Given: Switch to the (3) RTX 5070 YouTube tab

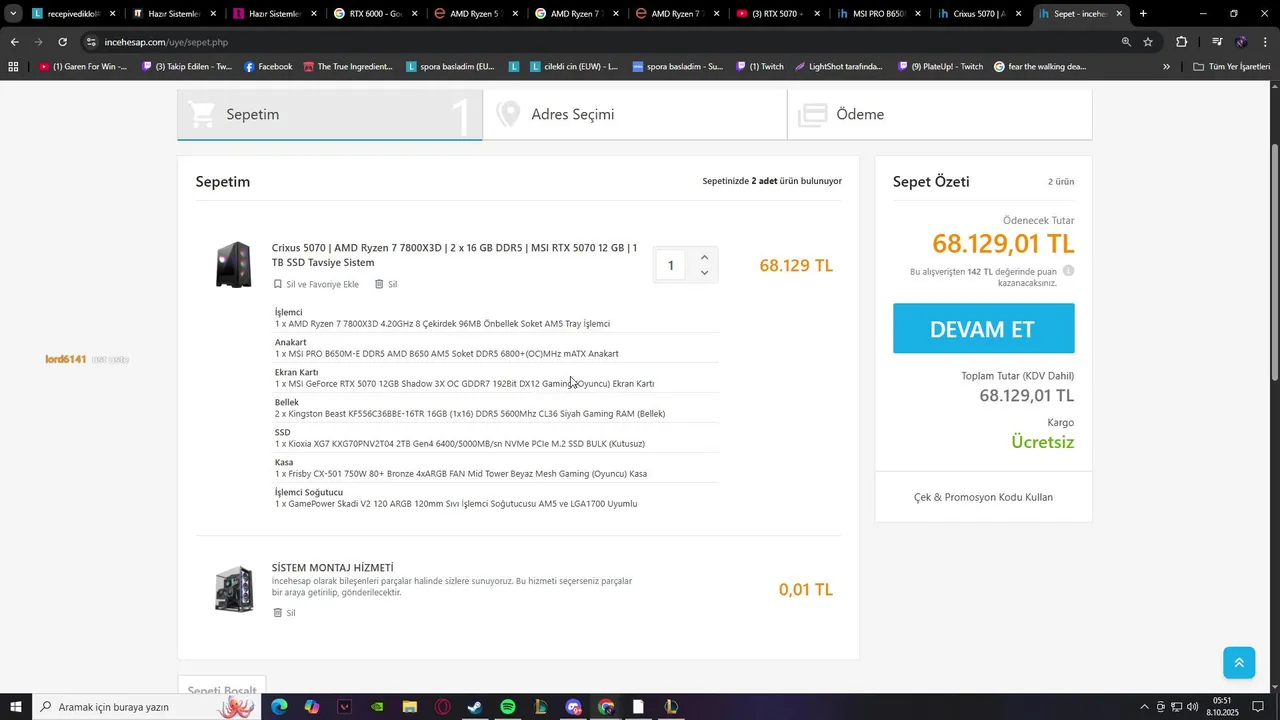Looking at the screenshot, I should coord(776,14).
